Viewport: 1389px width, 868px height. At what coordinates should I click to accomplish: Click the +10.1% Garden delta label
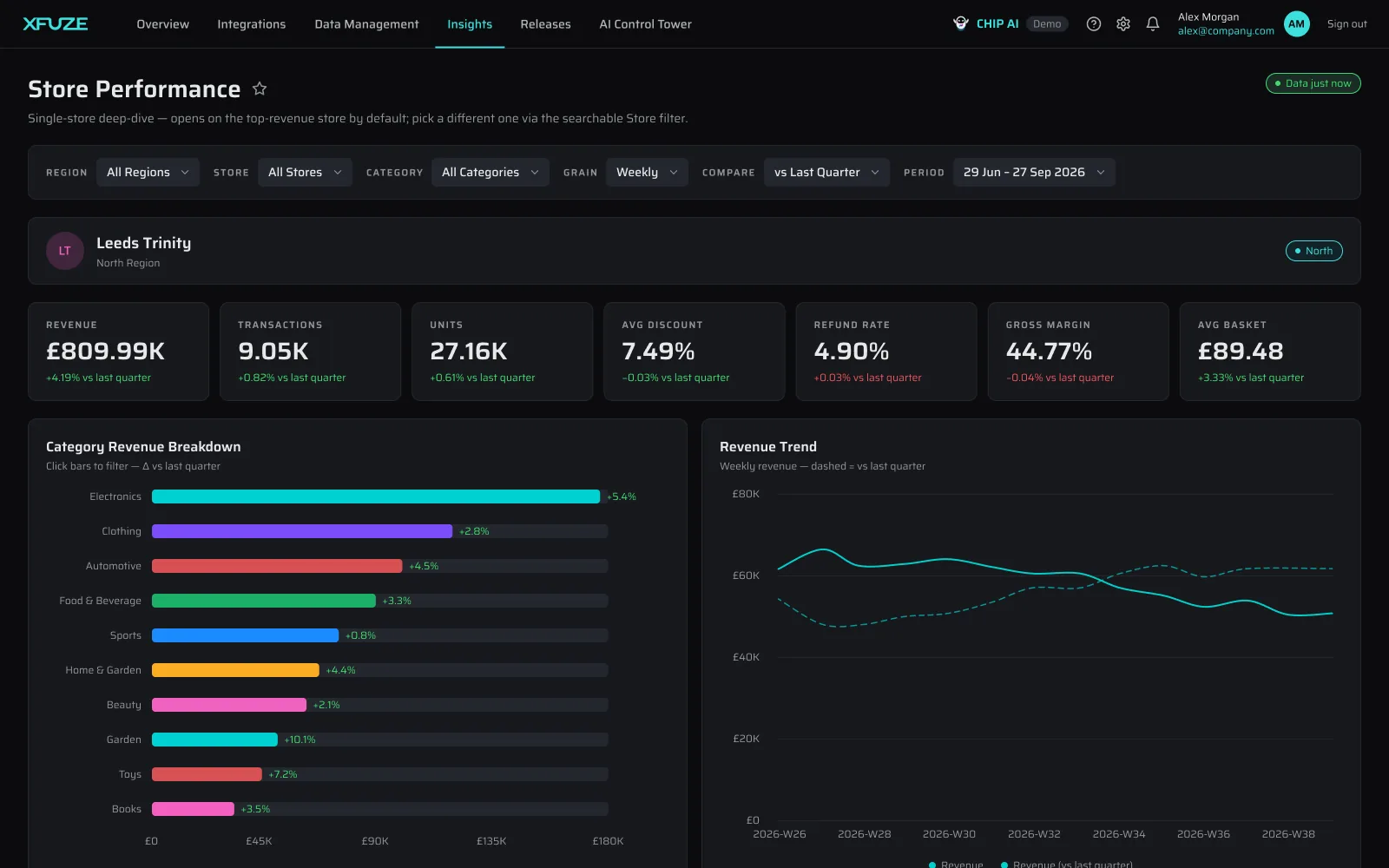tap(300, 740)
